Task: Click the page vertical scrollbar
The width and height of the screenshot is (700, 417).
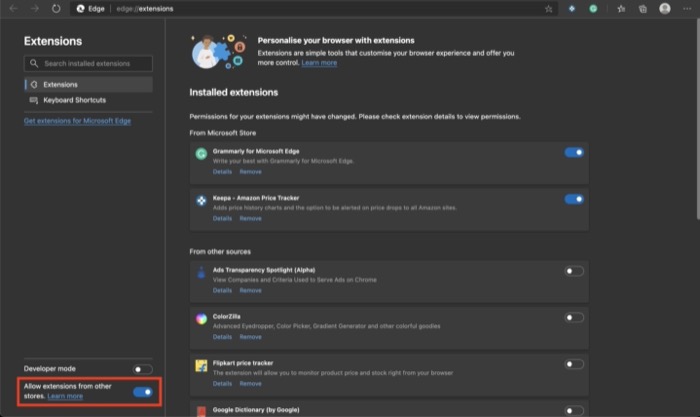Action: pos(697,120)
